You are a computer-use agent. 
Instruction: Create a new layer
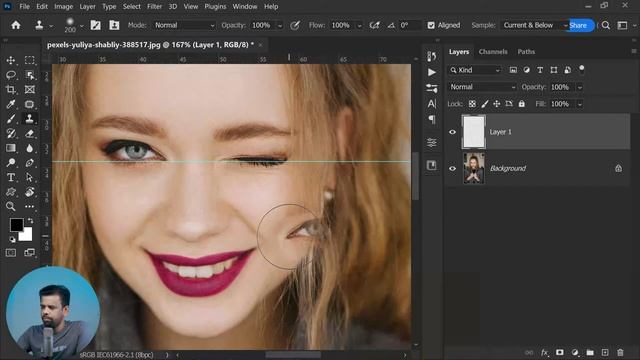click(605, 352)
